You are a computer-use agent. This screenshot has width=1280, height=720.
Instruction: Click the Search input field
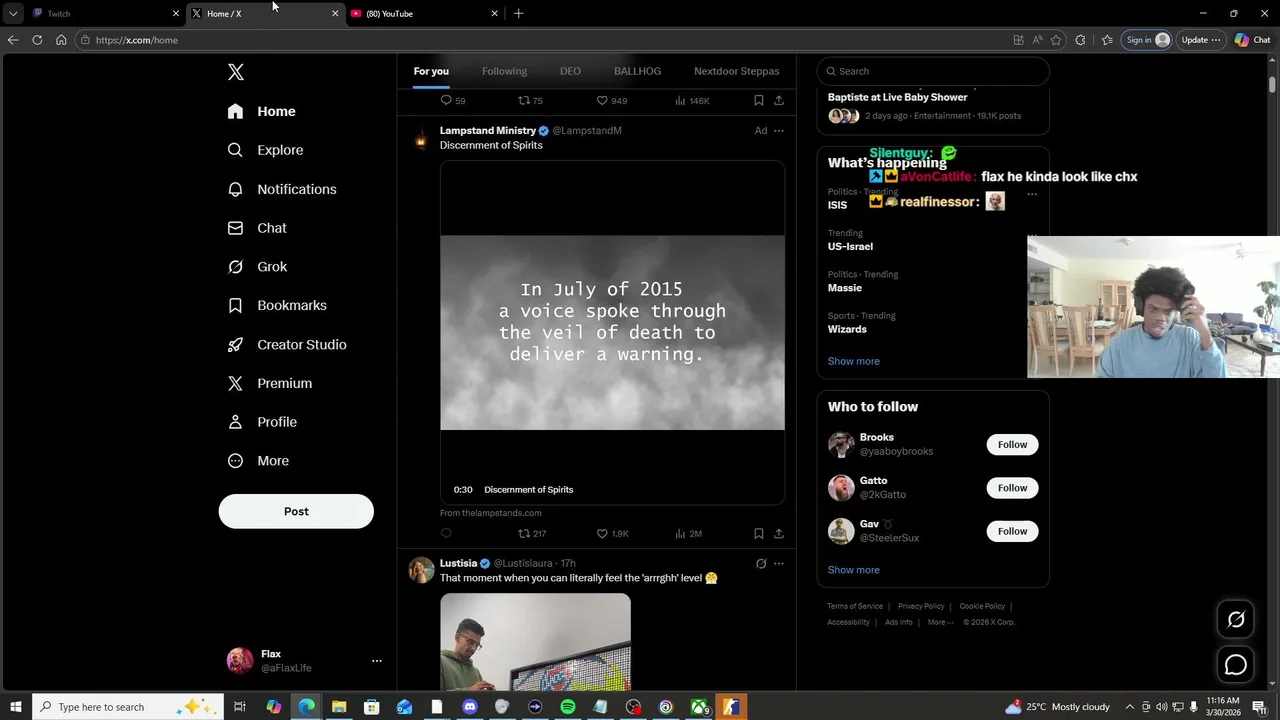click(933, 71)
